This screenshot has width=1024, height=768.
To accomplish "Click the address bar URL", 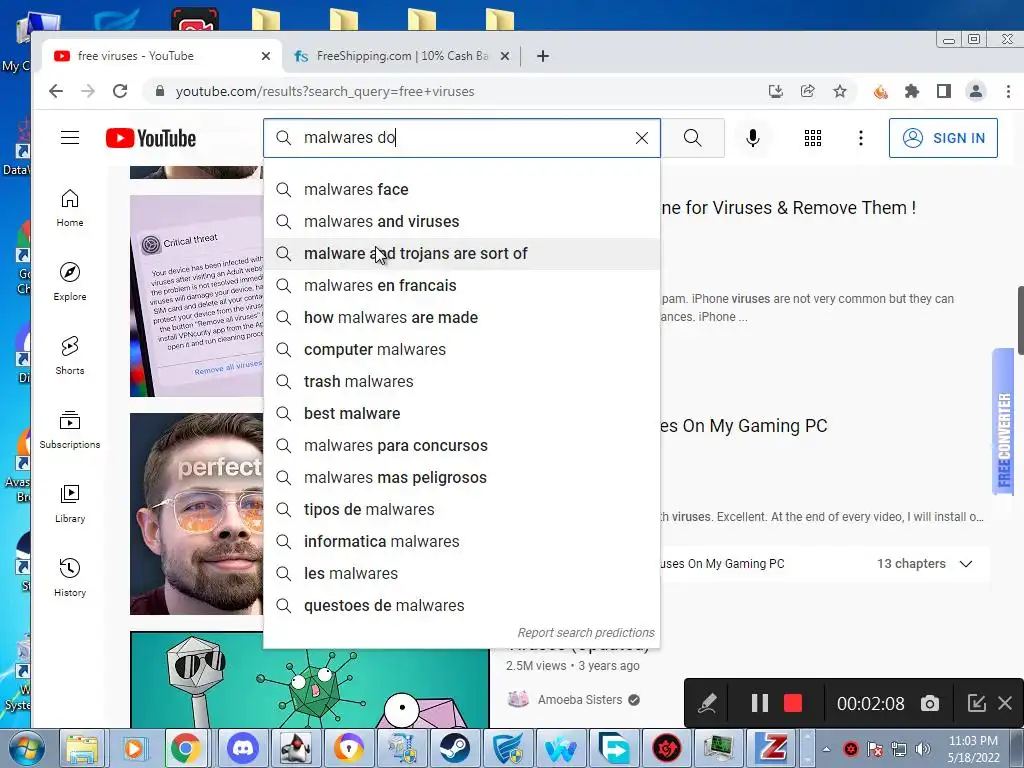I will (x=325, y=91).
